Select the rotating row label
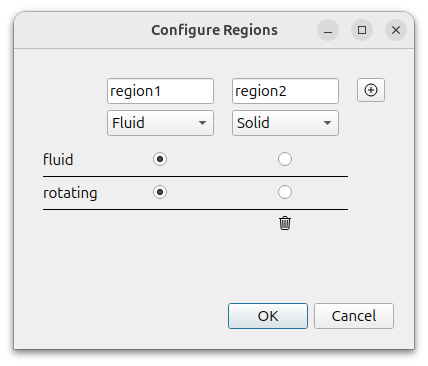The height and width of the screenshot is (366, 428). tap(70, 193)
